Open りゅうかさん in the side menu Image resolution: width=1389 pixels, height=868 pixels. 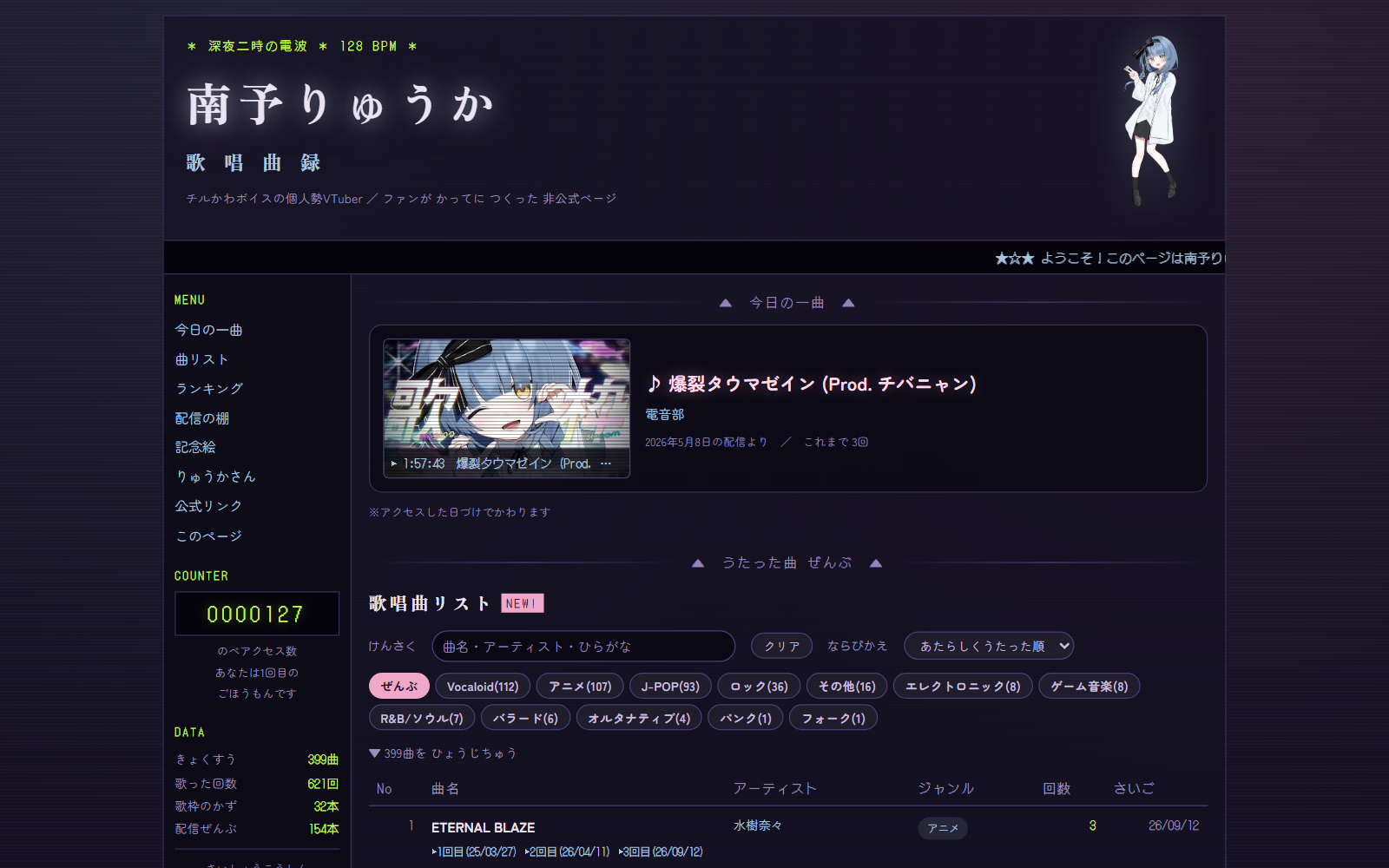pyautogui.click(x=215, y=477)
